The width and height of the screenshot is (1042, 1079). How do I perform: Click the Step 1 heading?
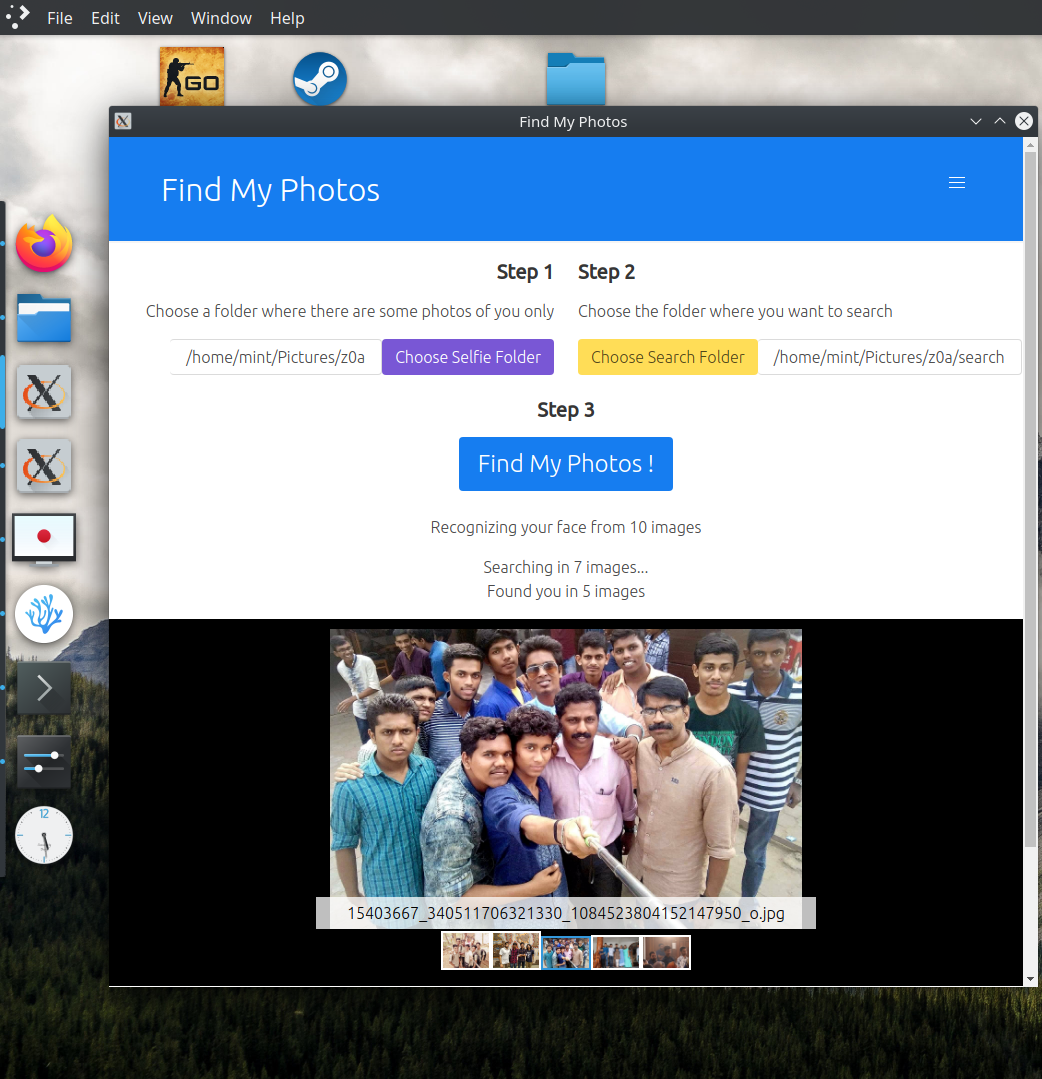click(x=525, y=273)
